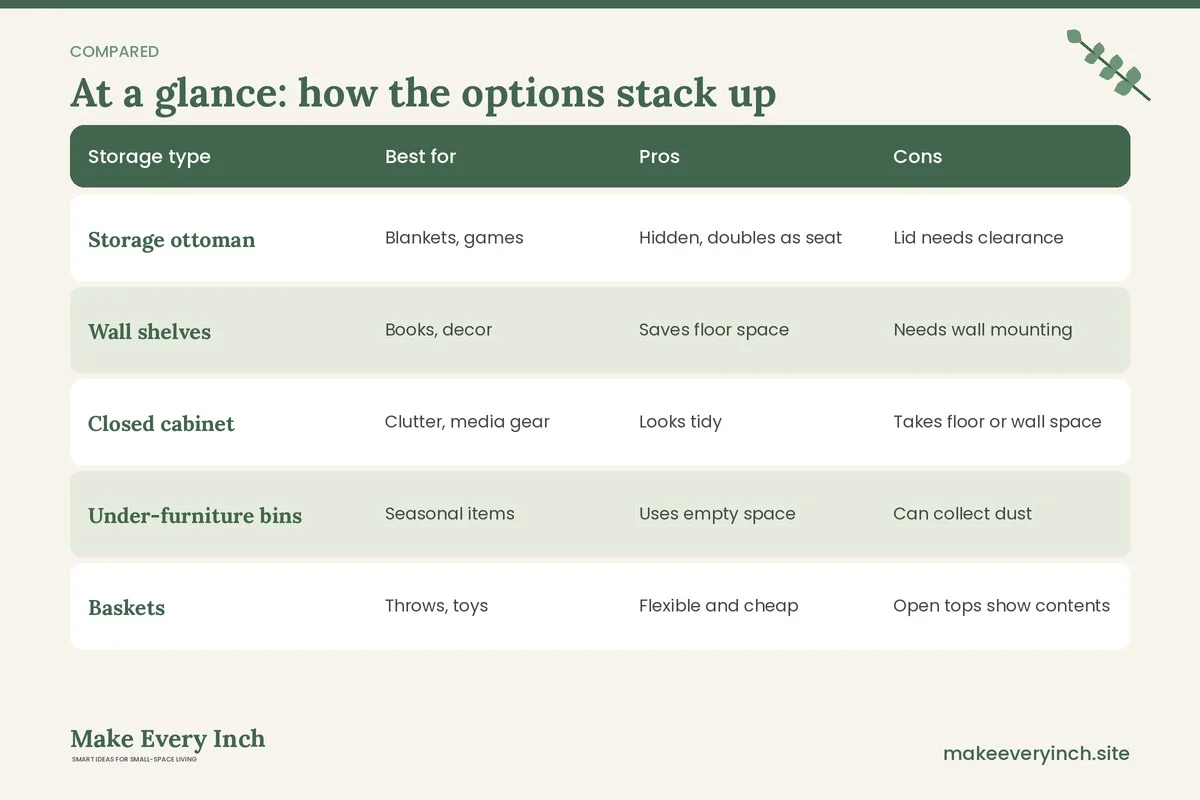Click the "Under-furniture bins" row title
This screenshot has width=1200, height=800.
(195, 516)
